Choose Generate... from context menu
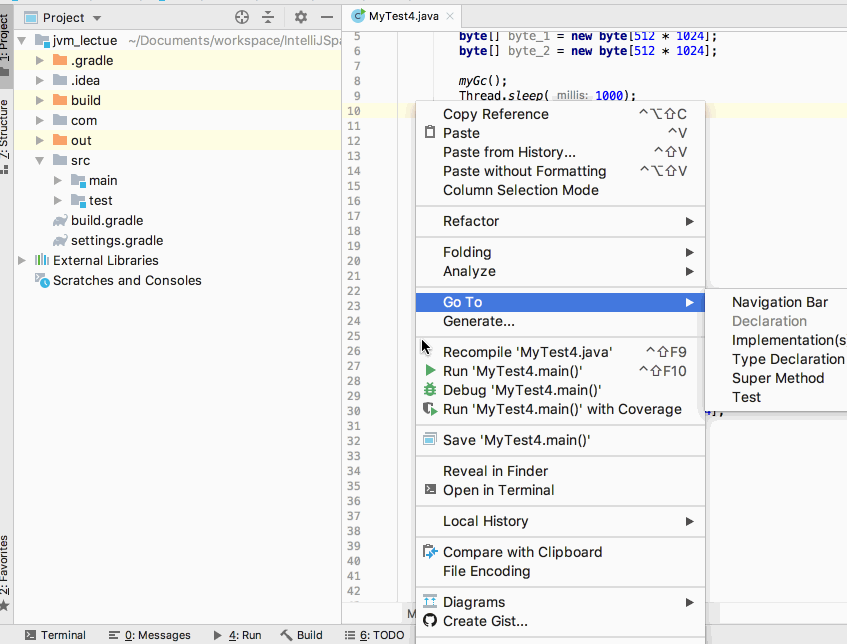Screen dimensions: 847x644 (560, 321)
